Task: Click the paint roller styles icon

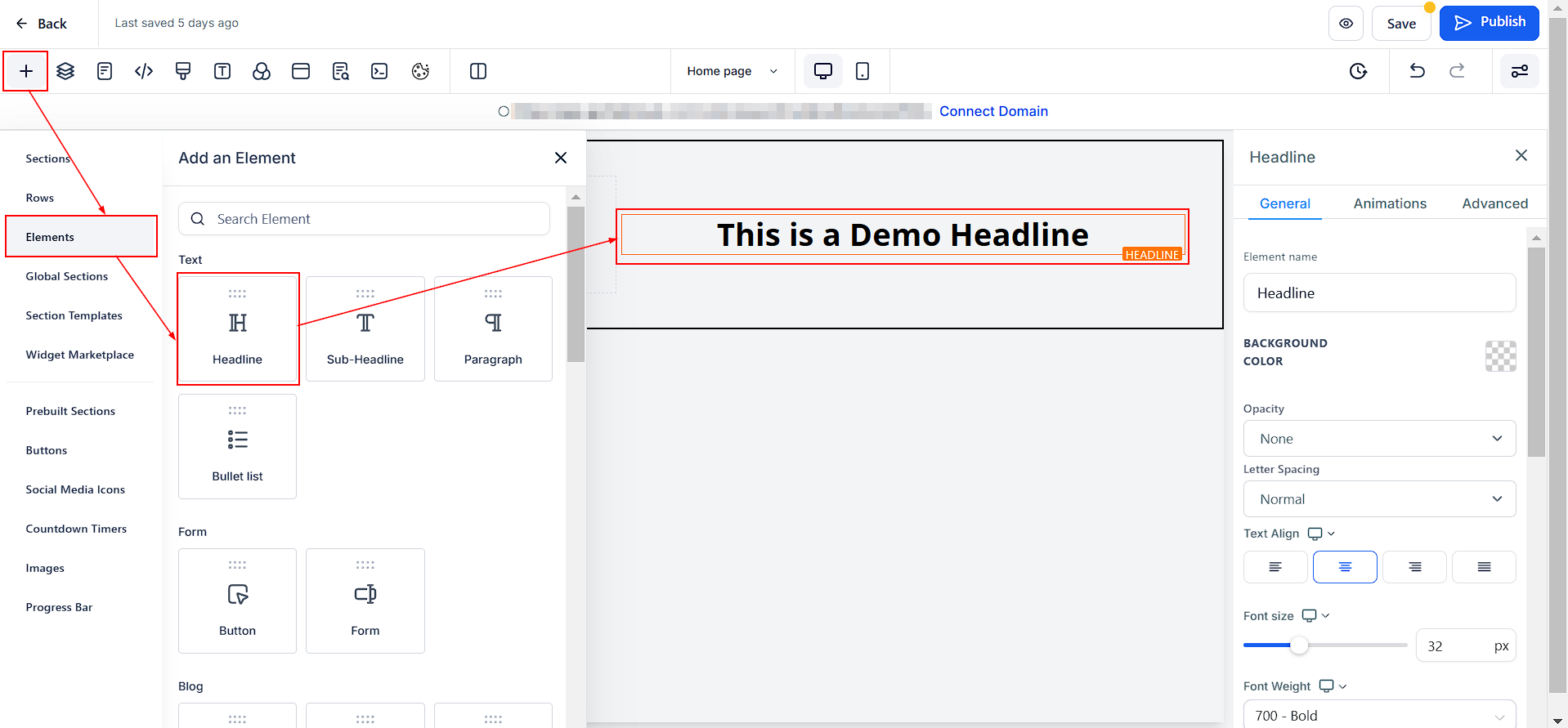Action: (x=183, y=71)
